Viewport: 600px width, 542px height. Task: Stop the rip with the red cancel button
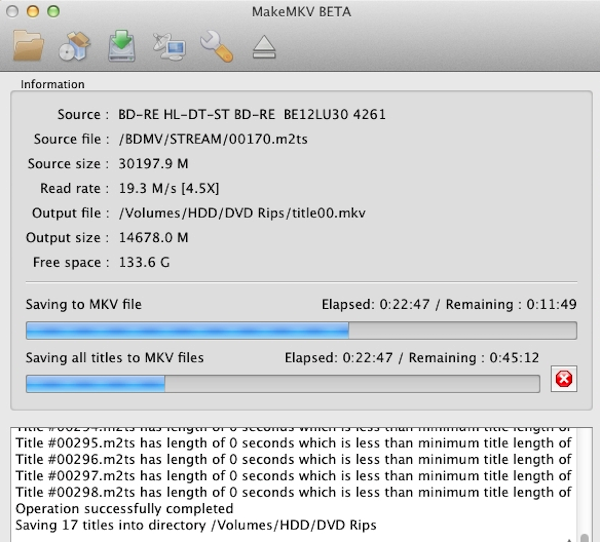tap(564, 379)
